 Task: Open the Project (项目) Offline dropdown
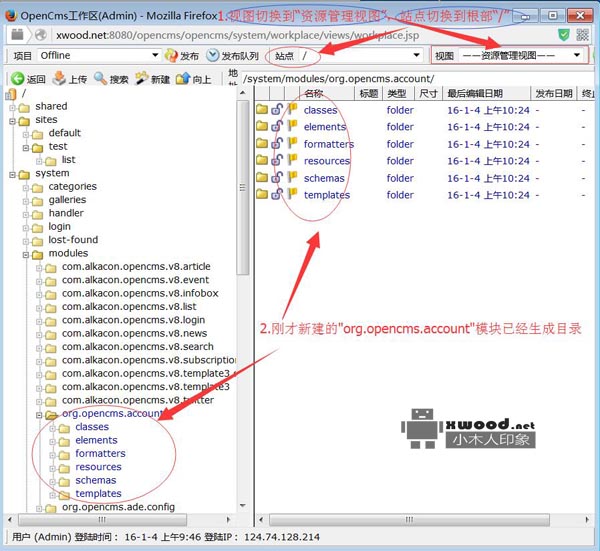coord(98,55)
